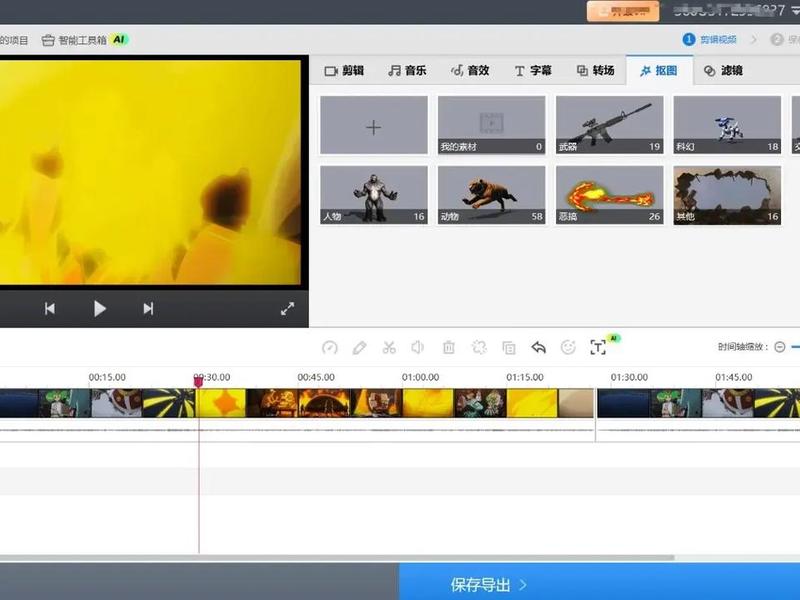The image size is (800, 600).
Task: Click step 1 剪辑视频 indicator
Action: tap(710, 39)
